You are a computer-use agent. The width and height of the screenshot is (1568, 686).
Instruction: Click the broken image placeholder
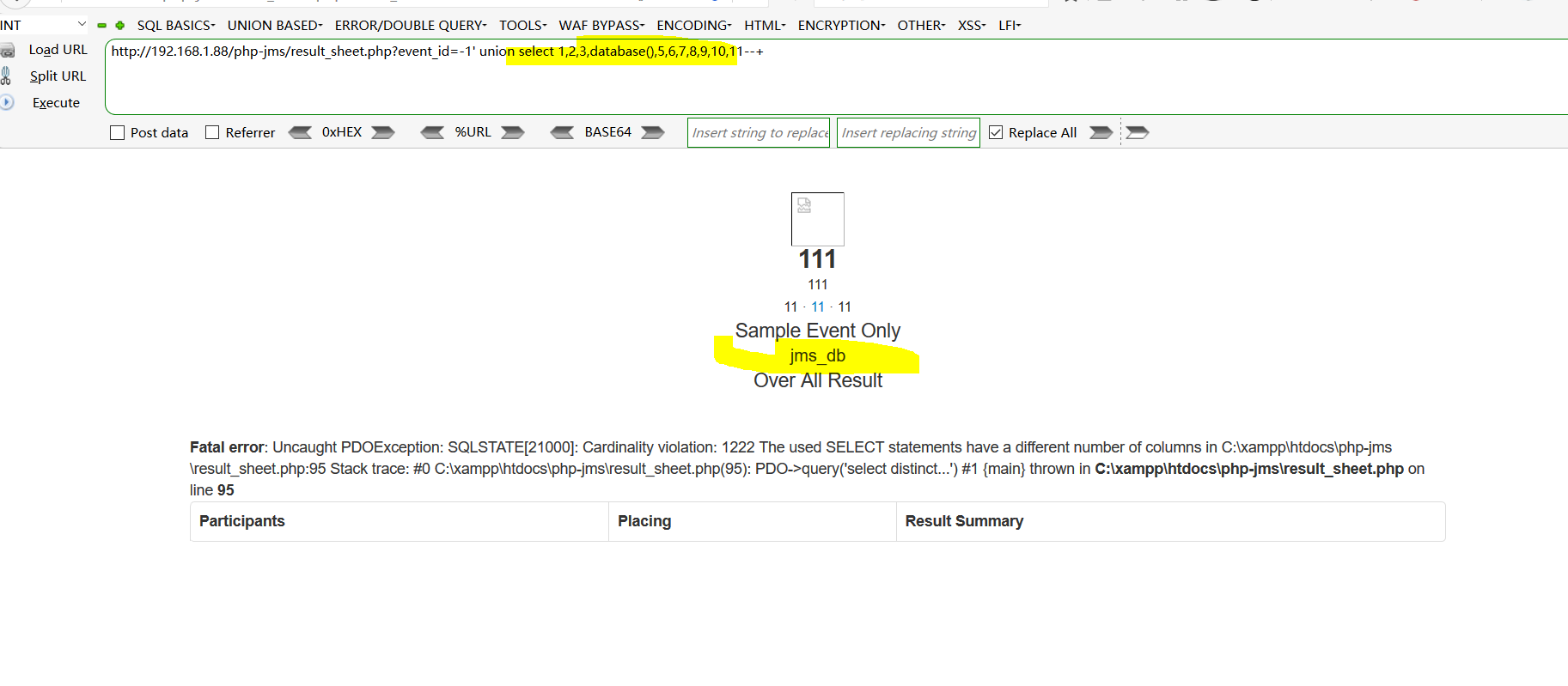click(x=818, y=219)
